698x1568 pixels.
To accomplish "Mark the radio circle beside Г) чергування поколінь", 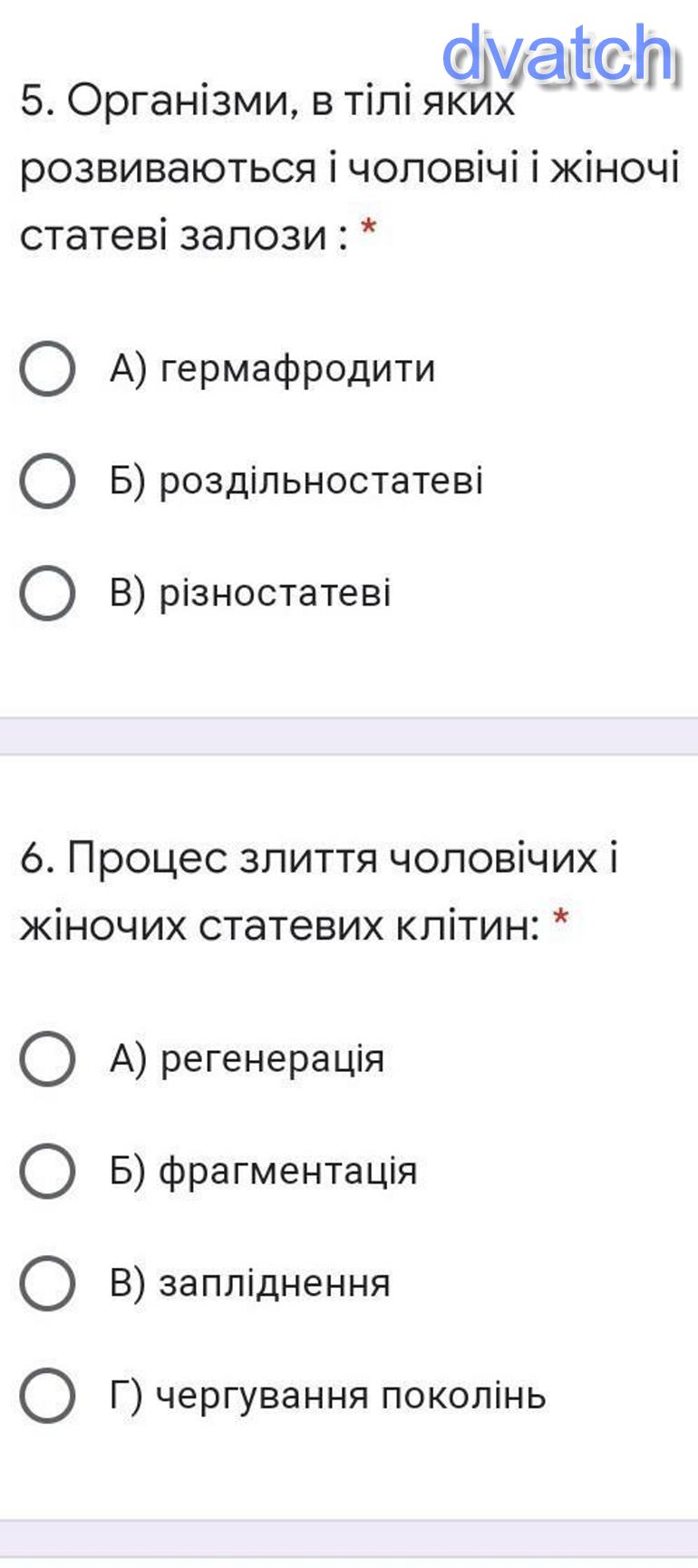I will [x=46, y=1396].
